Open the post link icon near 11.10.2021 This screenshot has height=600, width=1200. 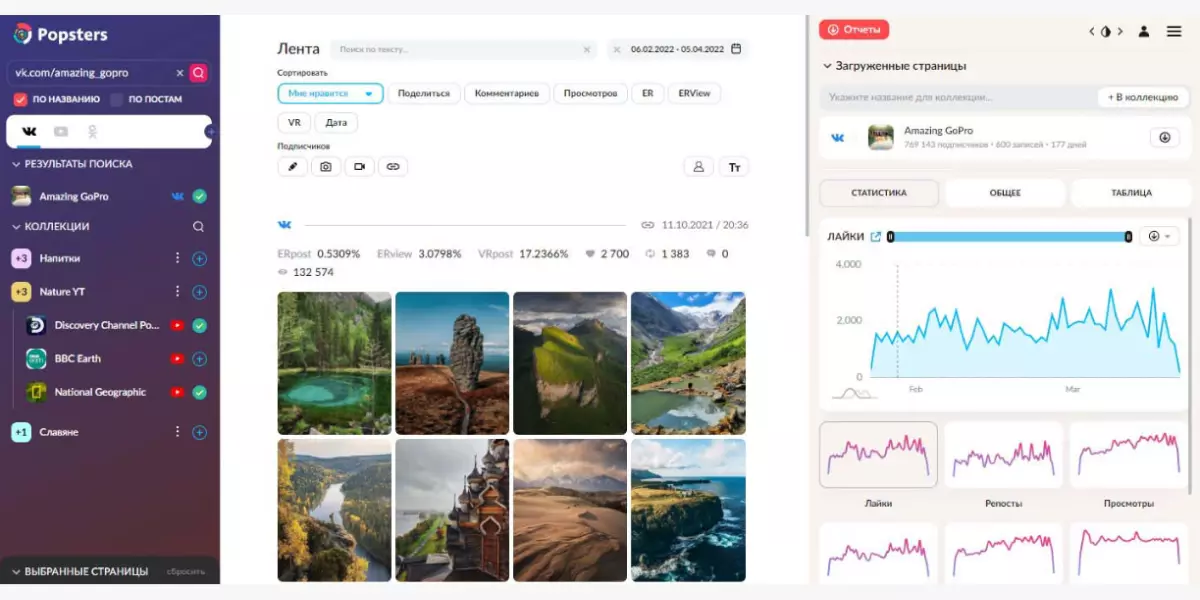coord(647,225)
